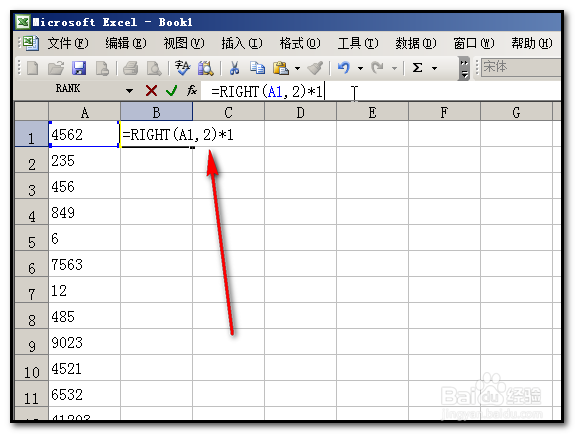Open Insert Function fx button
The width and height of the screenshot is (575, 434).
(x=192, y=90)
